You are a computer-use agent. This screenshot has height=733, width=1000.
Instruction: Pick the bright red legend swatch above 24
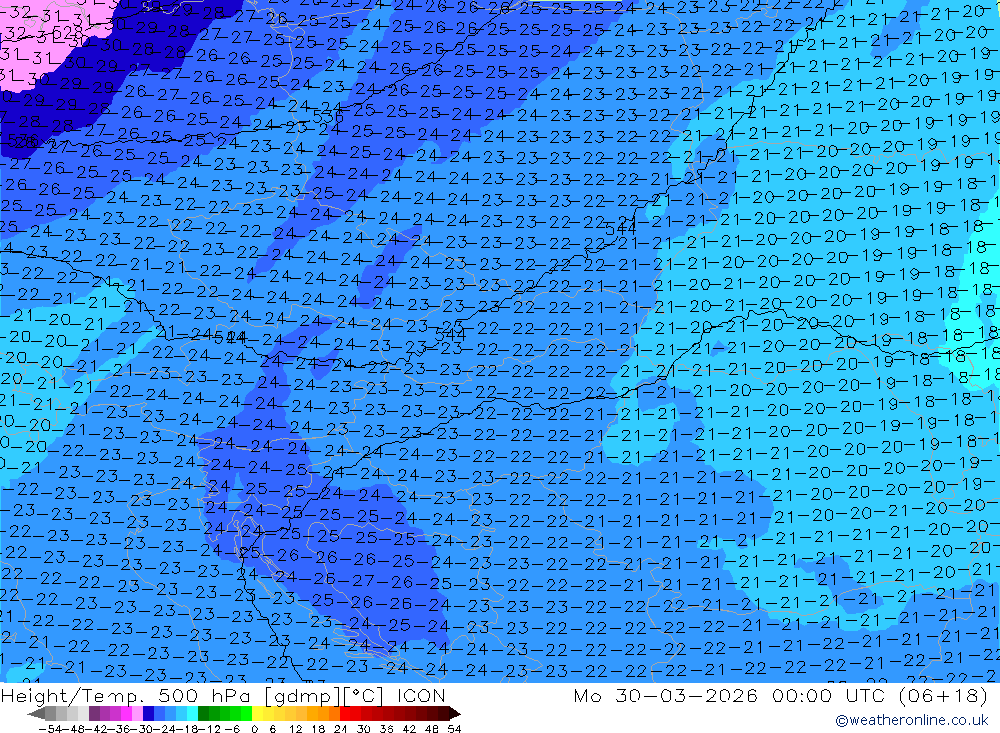(345, 713)
